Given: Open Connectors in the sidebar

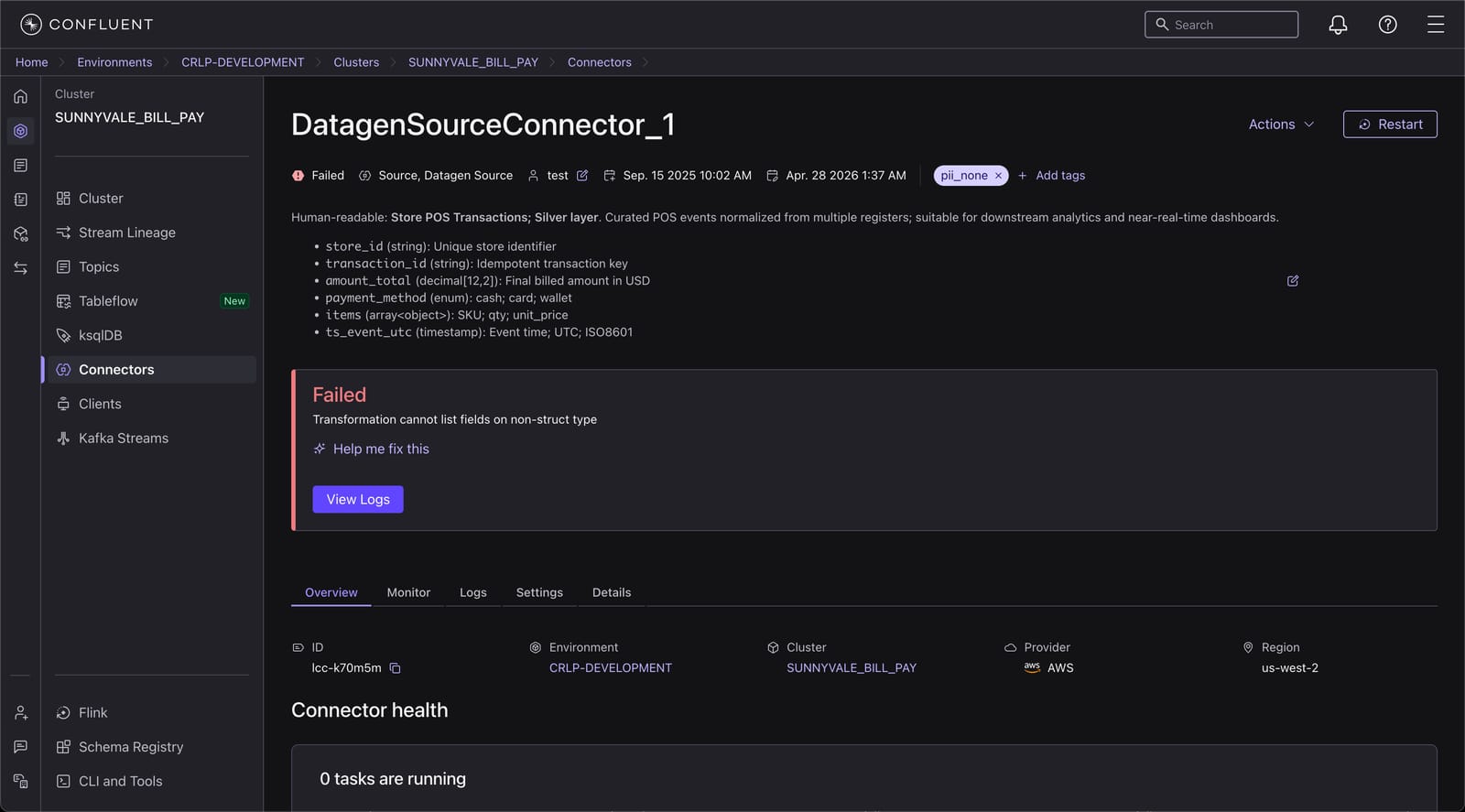Looking at the screenshot, I should point(149,370).
